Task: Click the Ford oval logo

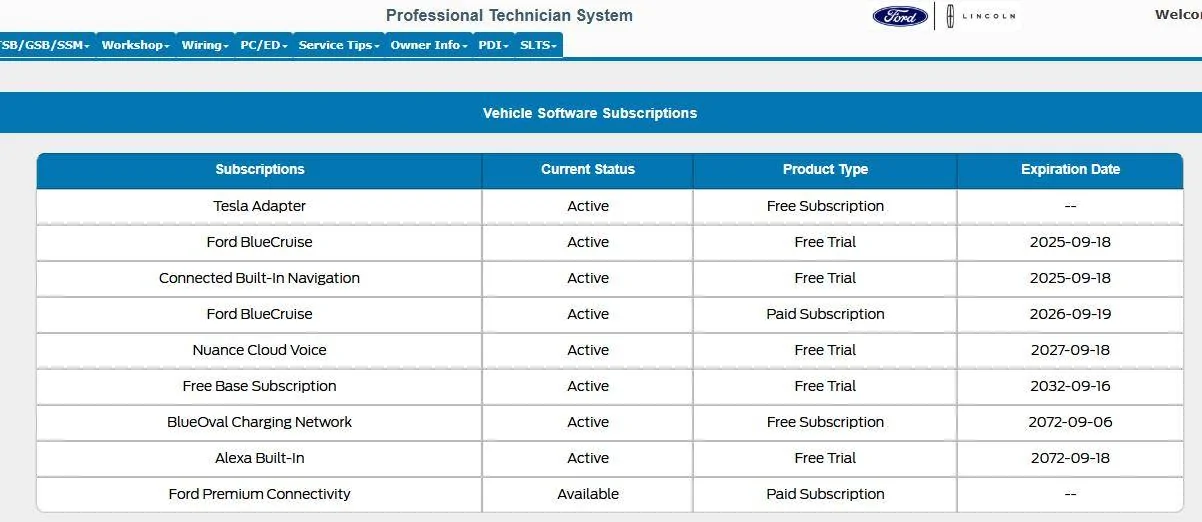Action: 900,16
